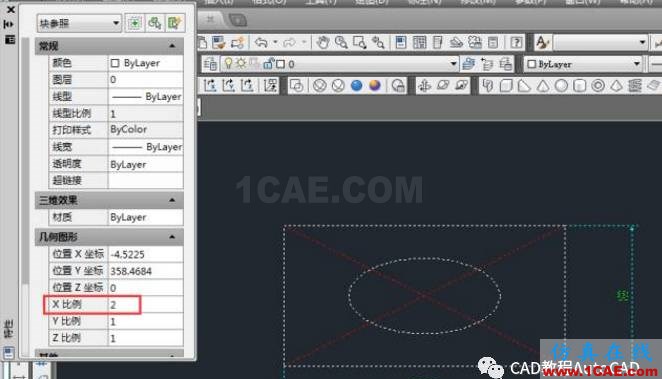This screenshot has width=662, height=379.
Task: Click the Text Style A icon
Action: pyautogui.click(x=542, y=42)
